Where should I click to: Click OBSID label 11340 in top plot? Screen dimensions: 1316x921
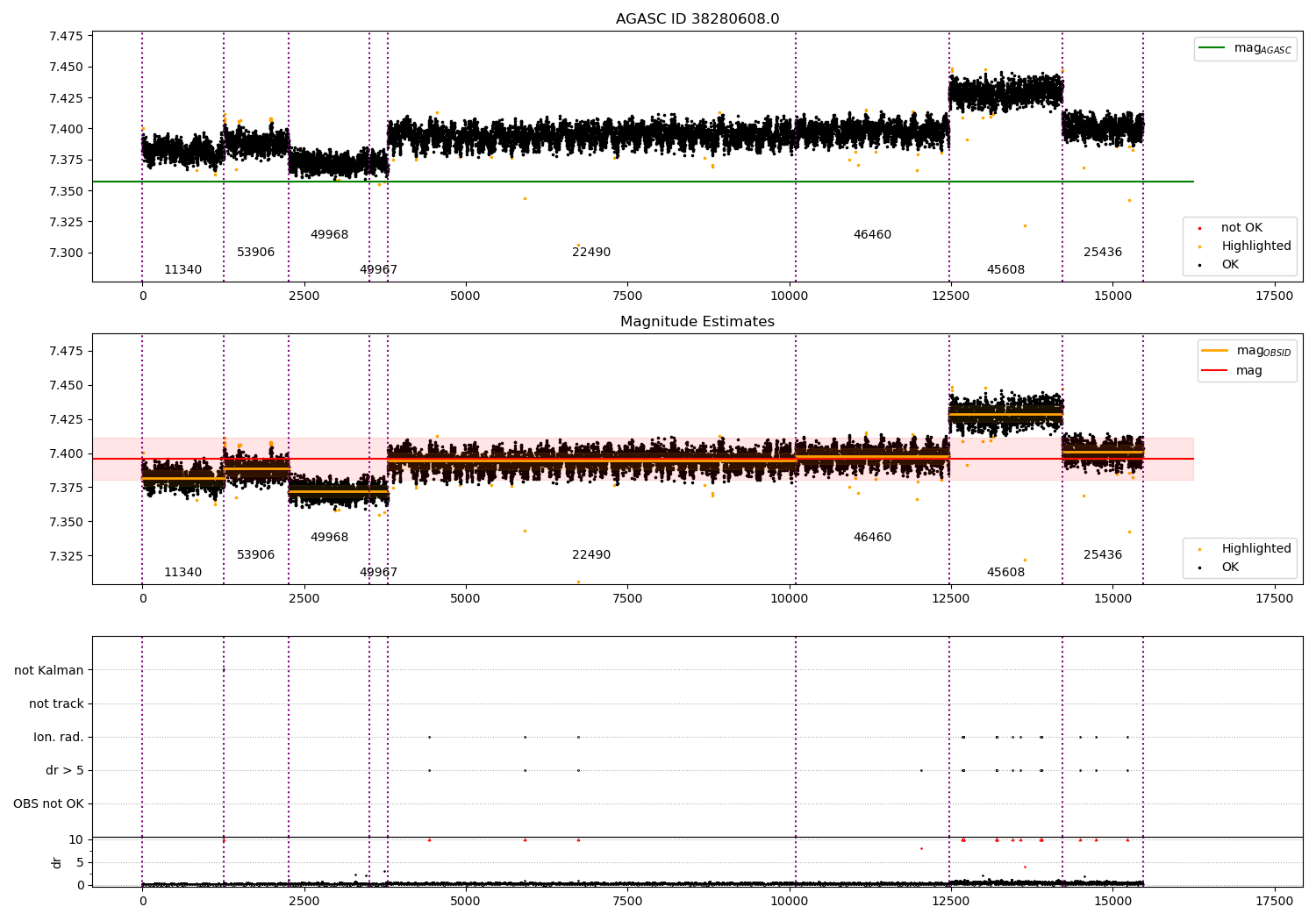[182, 270]
